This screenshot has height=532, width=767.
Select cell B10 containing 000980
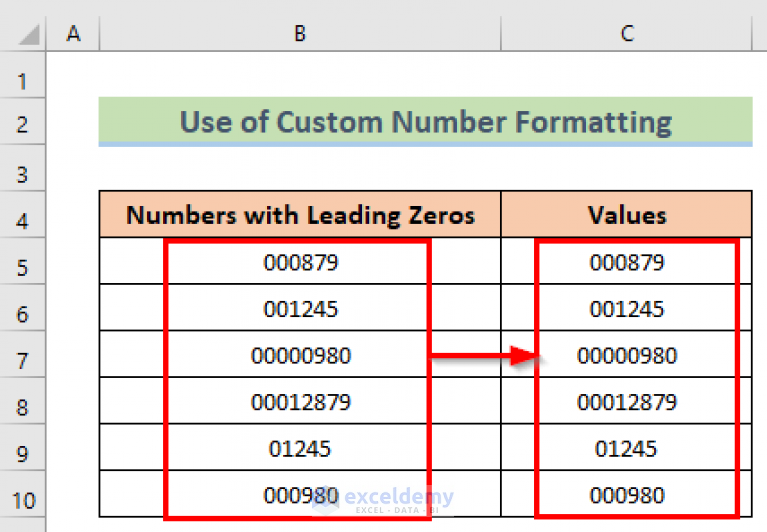coord(300,494)
